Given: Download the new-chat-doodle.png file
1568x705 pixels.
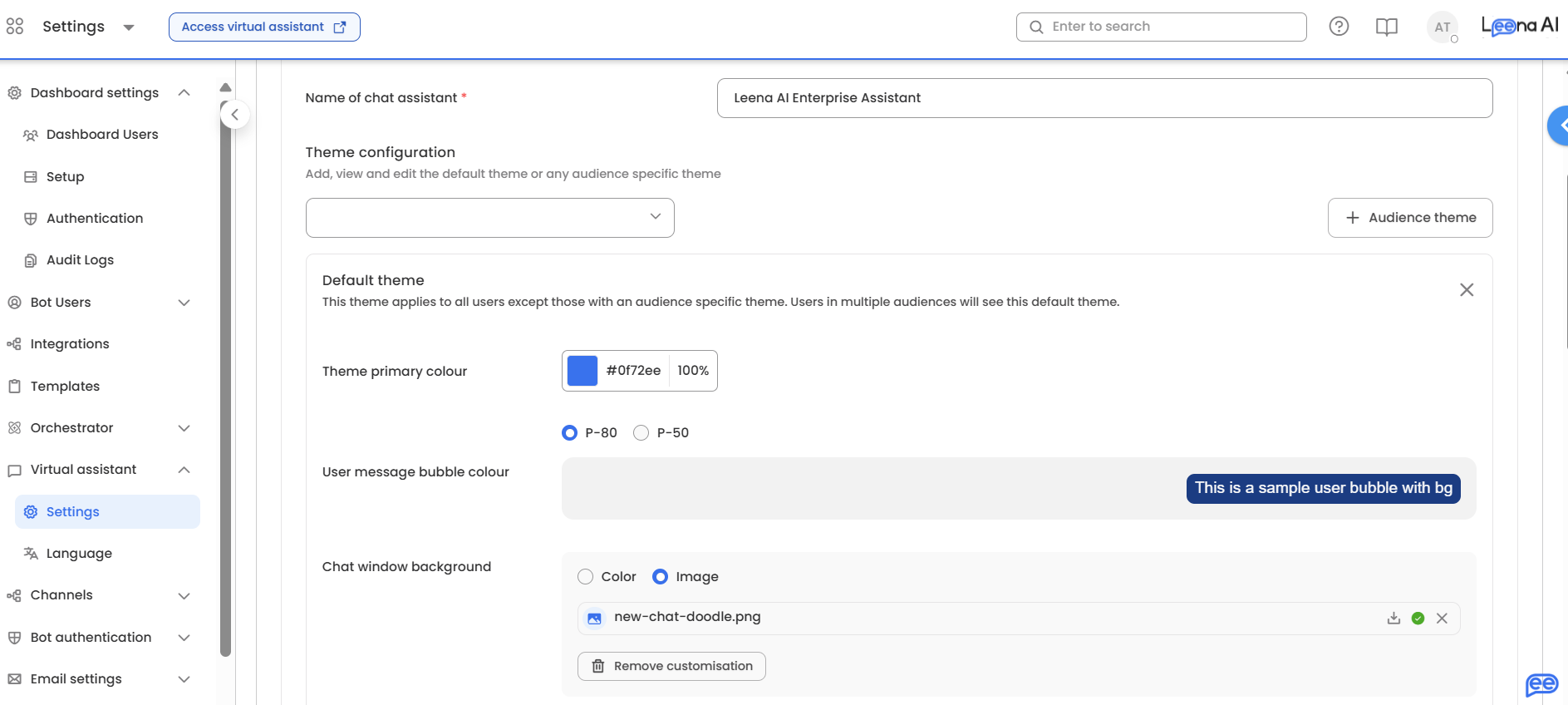Looking at the screenshot, I should pyautogui.click(x=1394, y=618).
